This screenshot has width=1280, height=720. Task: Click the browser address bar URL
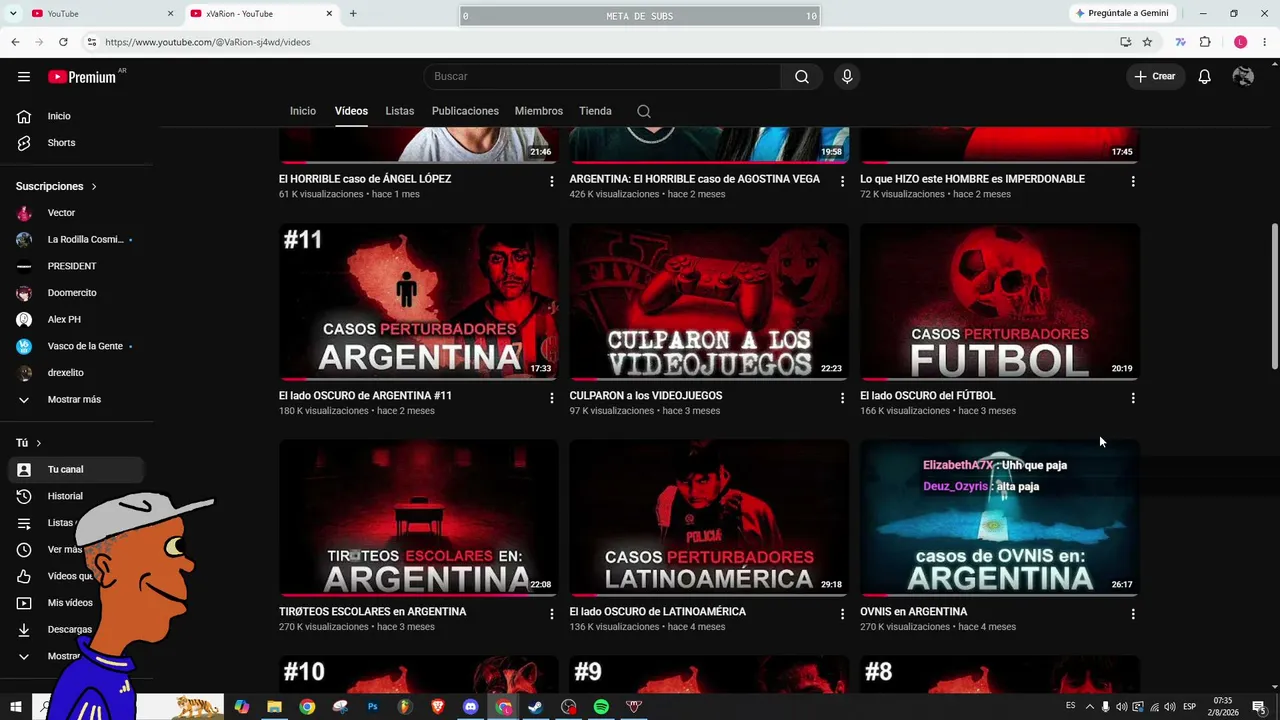(208, 42)
